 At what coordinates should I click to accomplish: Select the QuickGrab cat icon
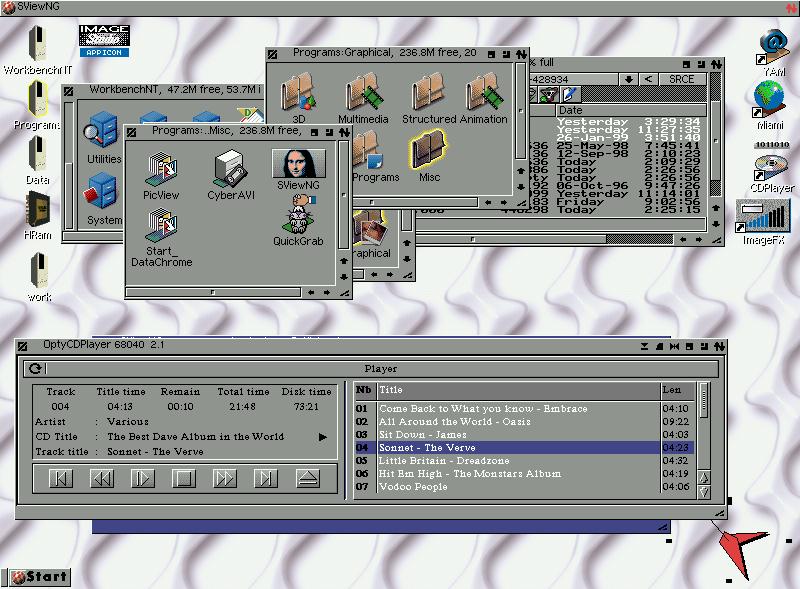pos(299,216)
